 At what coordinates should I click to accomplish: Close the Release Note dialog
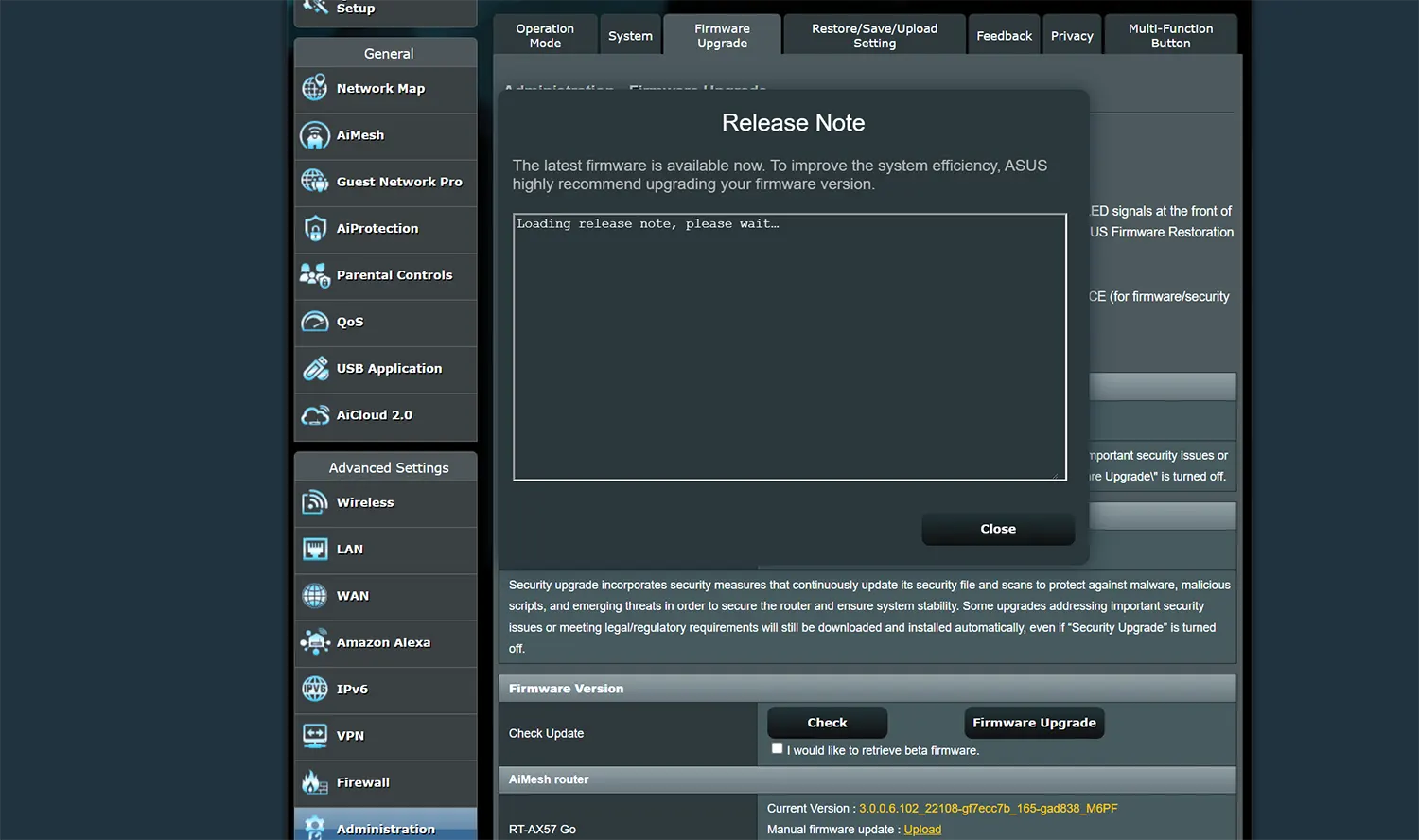pos(998,529)
